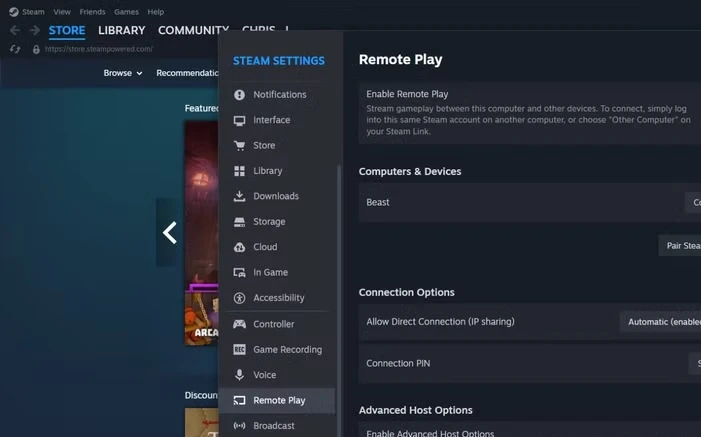Click the Notifications exclamation icon

coord(239,94)
